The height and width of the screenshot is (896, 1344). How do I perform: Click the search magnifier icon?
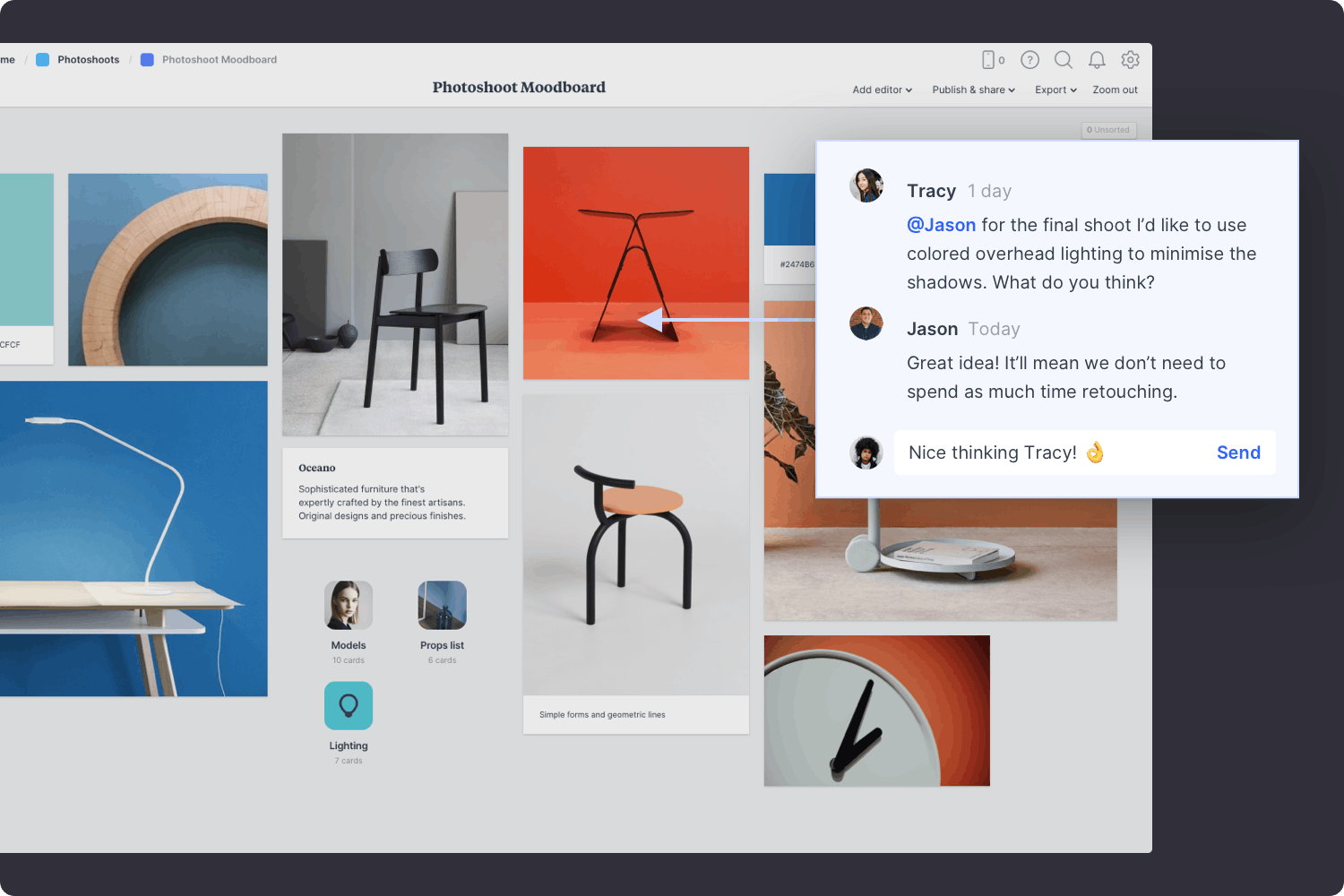coord(1064,60)
